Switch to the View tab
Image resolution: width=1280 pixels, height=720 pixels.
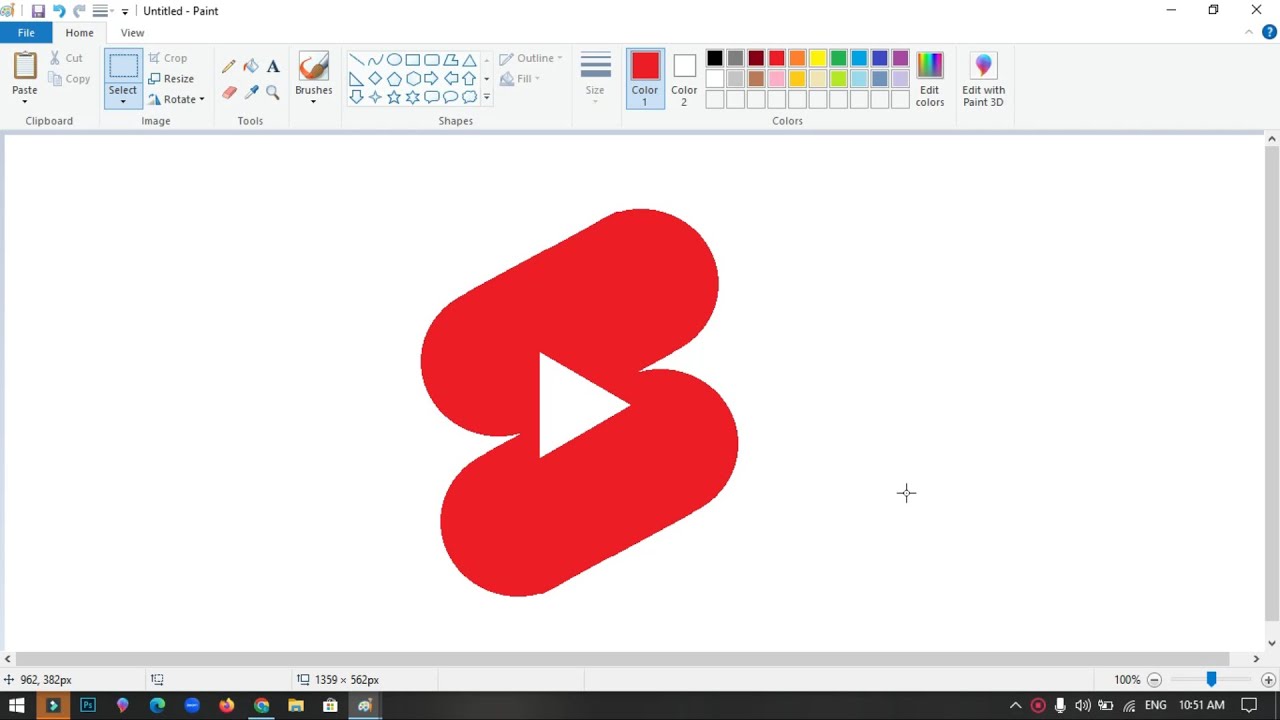click(x=132, y=33)
